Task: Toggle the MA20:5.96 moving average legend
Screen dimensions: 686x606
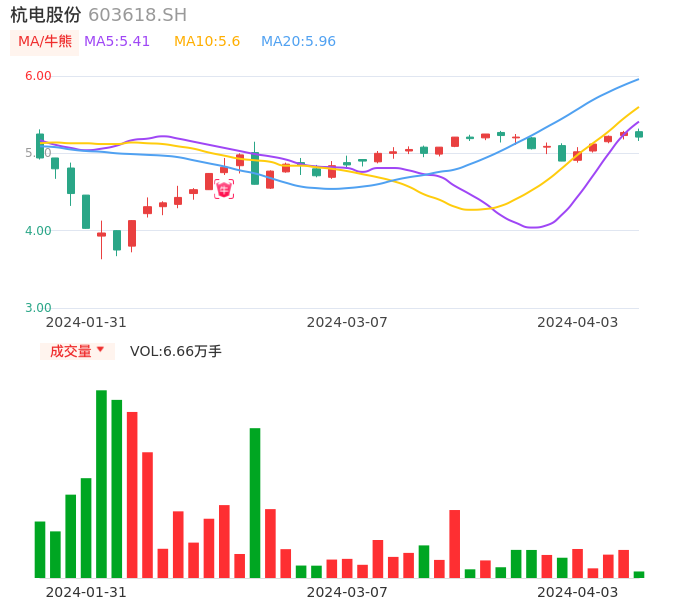Action: [298, 41]
